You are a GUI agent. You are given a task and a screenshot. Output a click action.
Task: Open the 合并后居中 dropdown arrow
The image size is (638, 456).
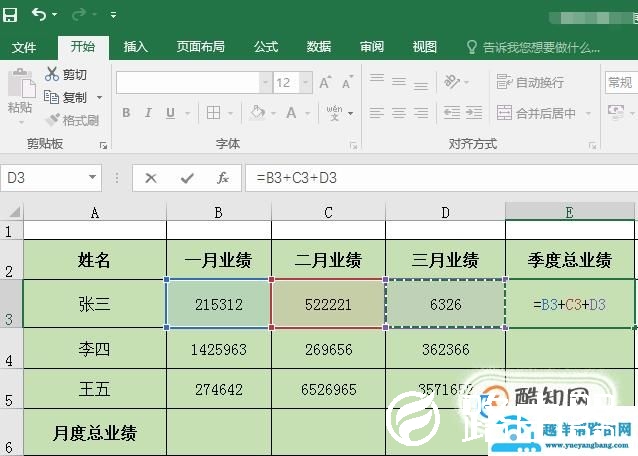[588, 113]
